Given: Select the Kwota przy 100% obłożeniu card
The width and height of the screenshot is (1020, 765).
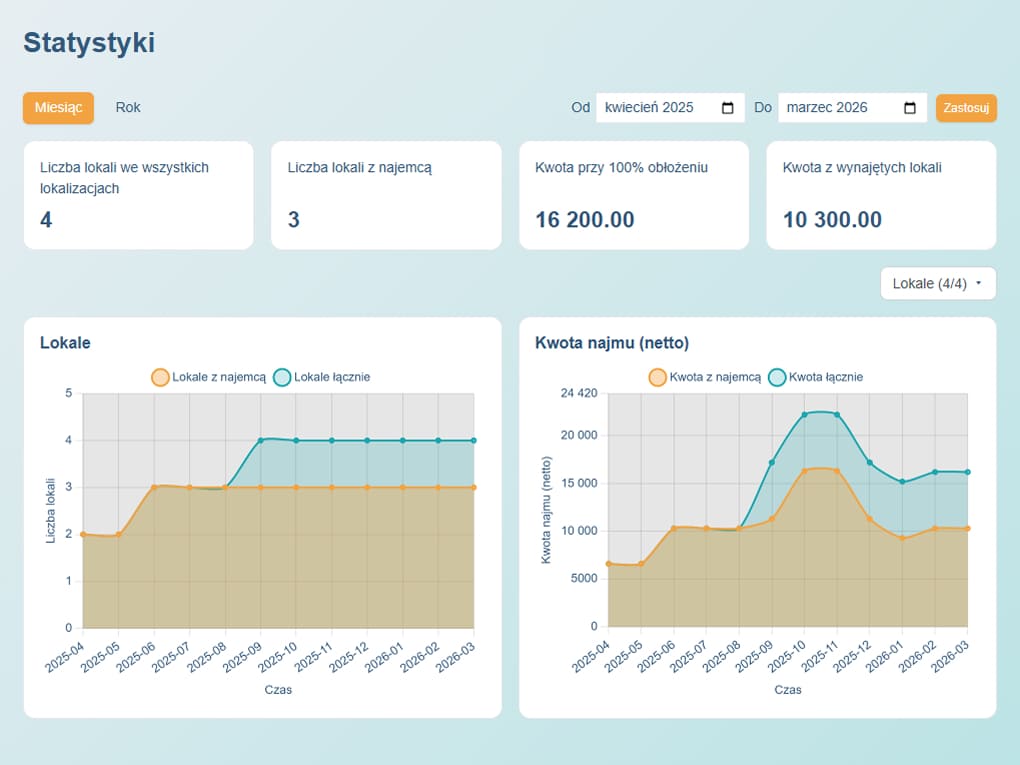Looking at the screenshot, I should point(633,195).
